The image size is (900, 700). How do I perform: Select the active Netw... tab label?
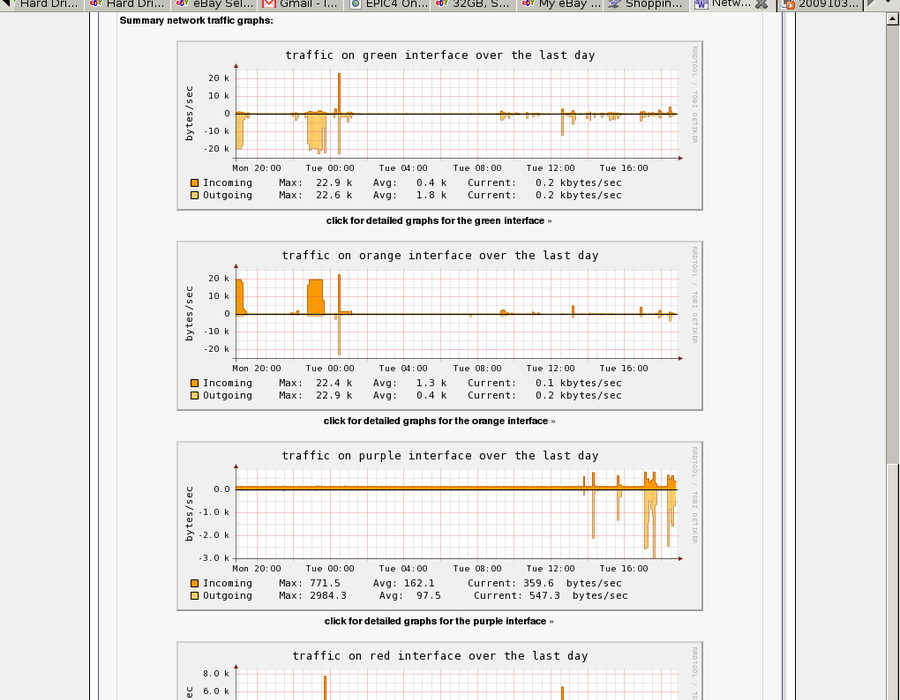click(731, 3)
